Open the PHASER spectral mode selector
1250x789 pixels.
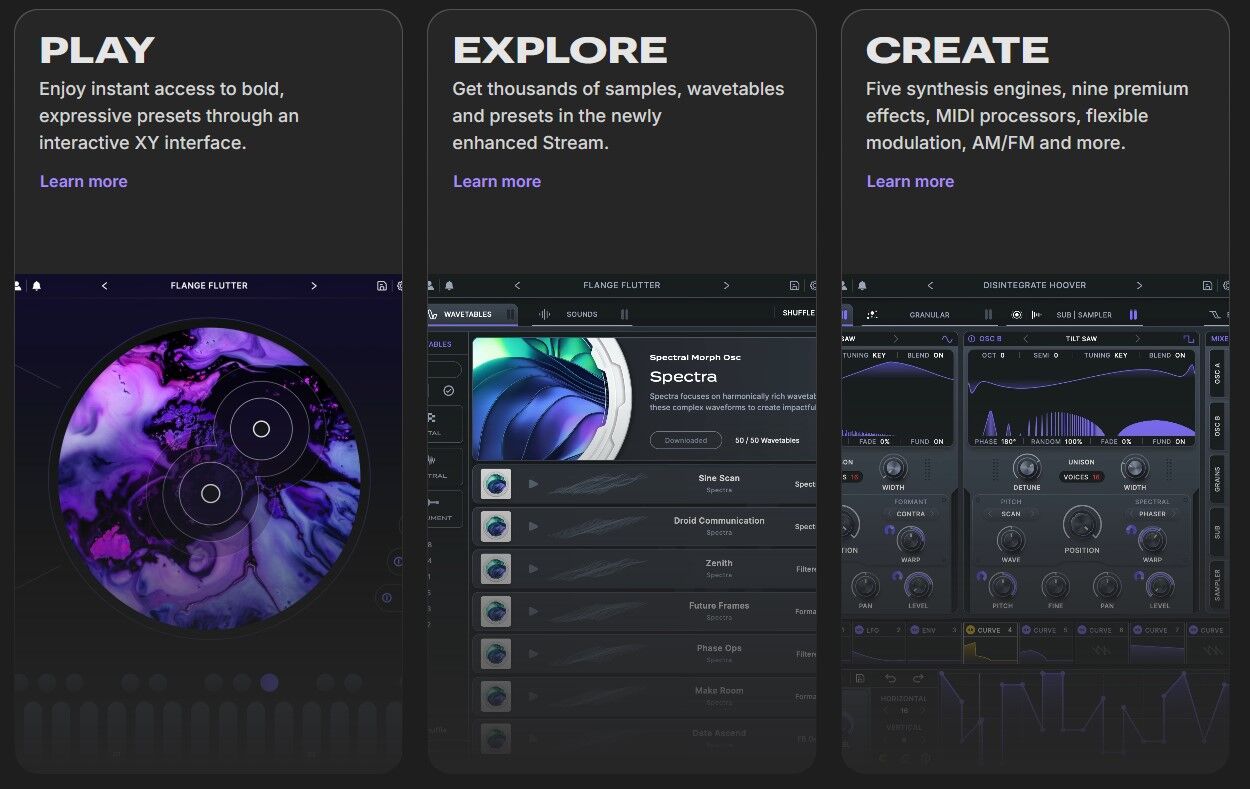(x=1152, y=514)
